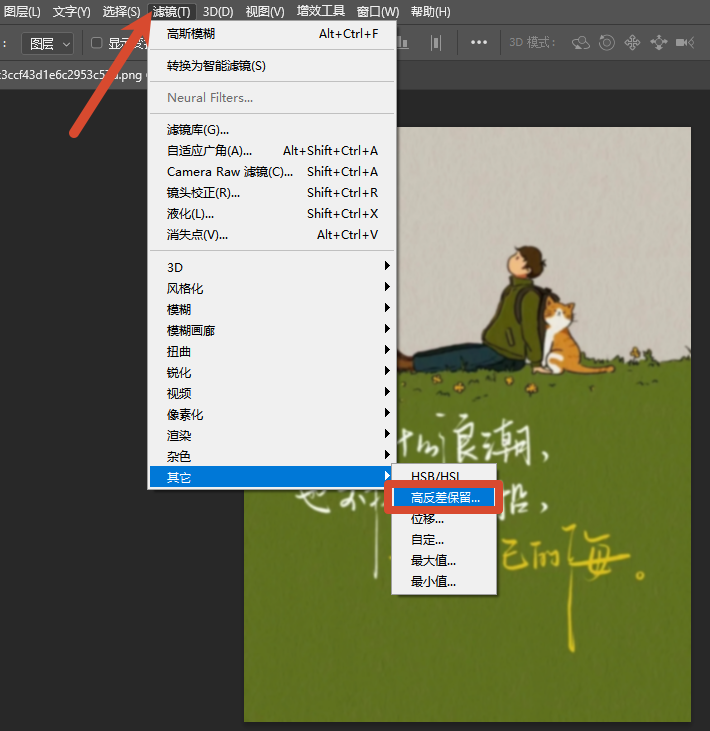Image resolution: width=710 pixels, height=731 pixels.
Task: Click the 3D rotate object icon
Action: tap(580, 43)
